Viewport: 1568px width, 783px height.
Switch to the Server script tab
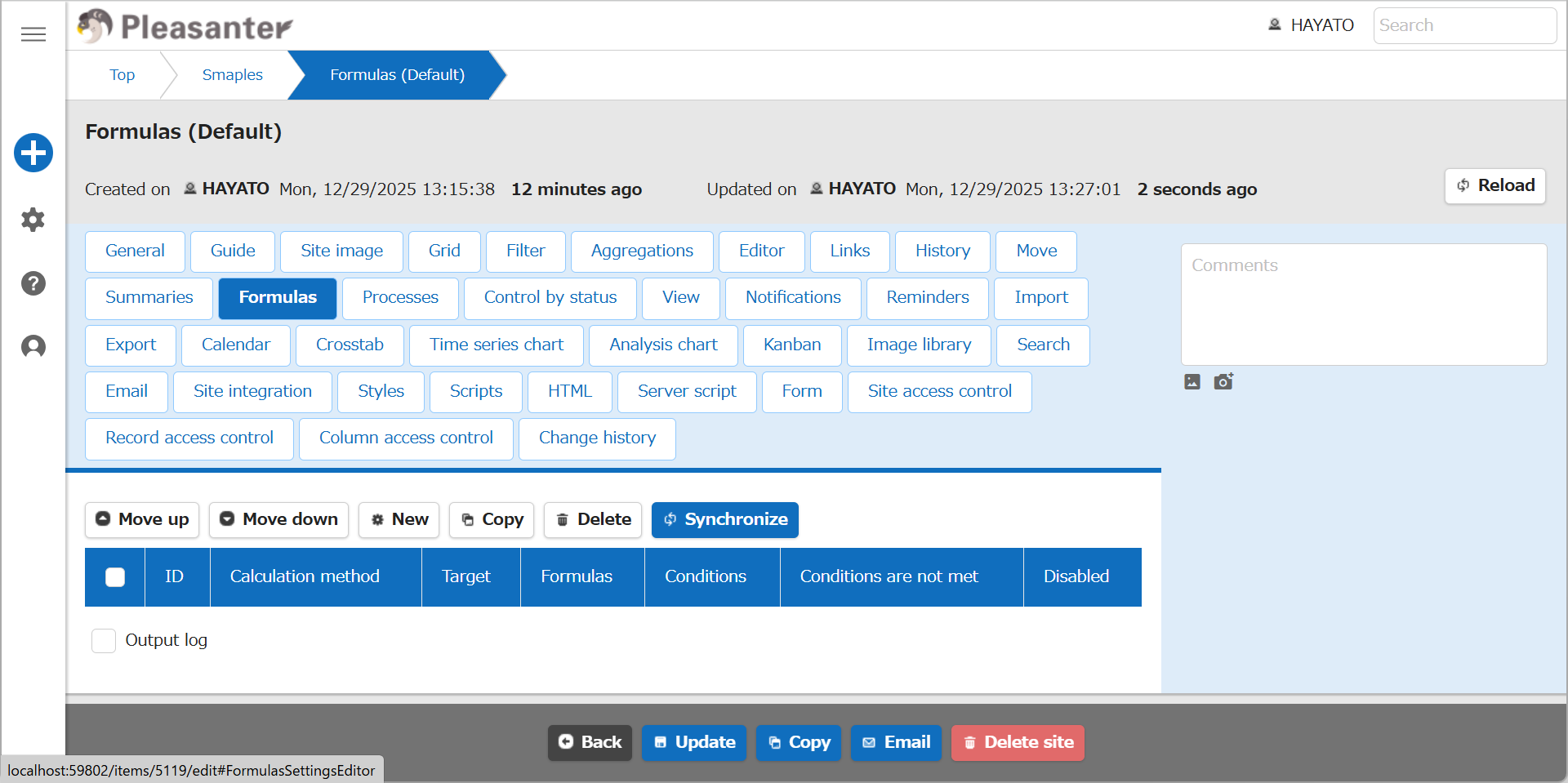click(x=687, y=392)
